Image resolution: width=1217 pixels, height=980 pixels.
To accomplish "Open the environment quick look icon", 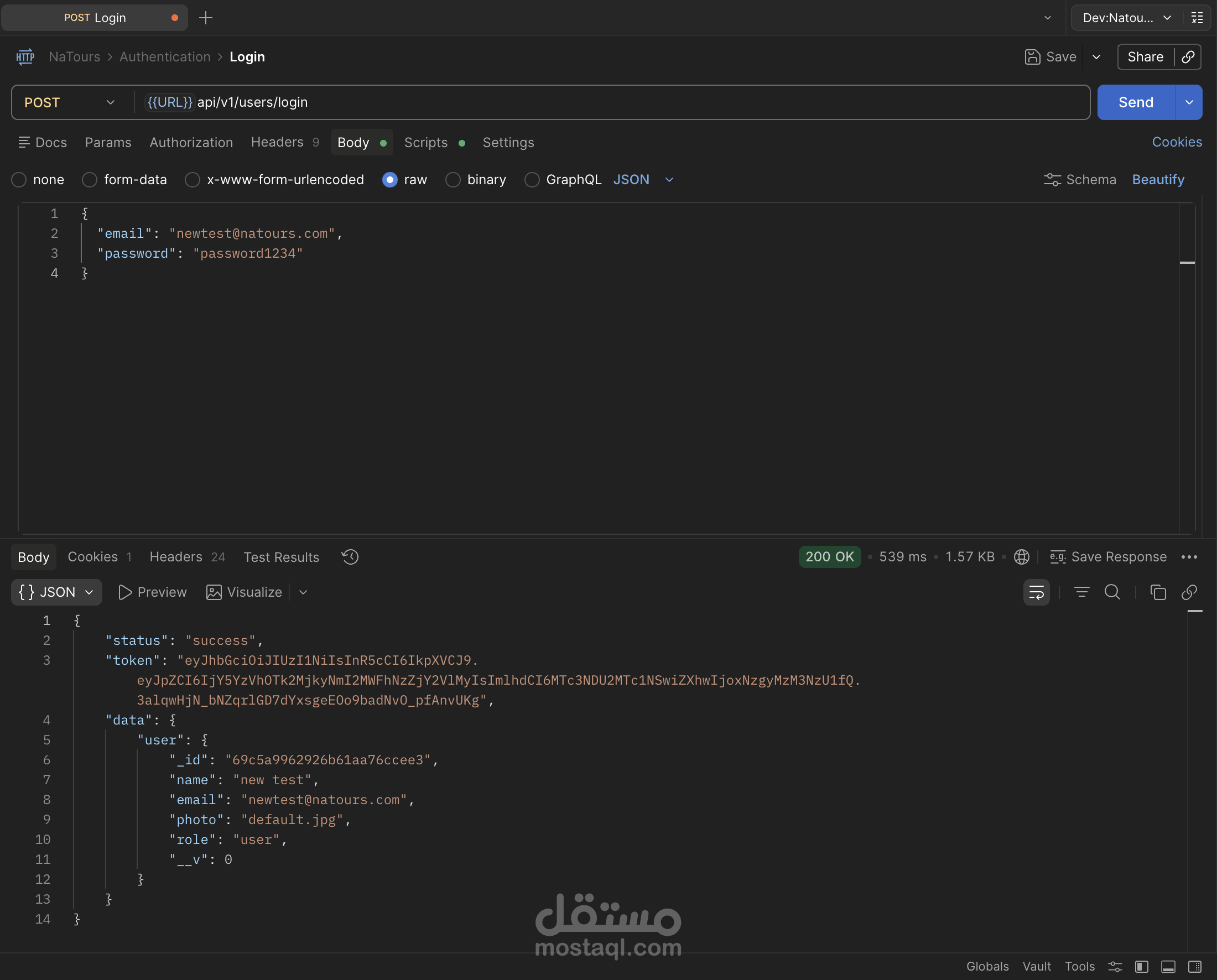I will pyautogui.click(x=1197, y=18).
